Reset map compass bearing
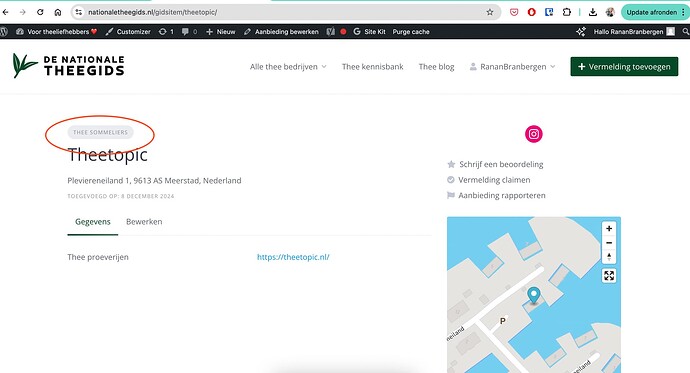The height and width of the screenshot is (373, 690). pos(609,257)
